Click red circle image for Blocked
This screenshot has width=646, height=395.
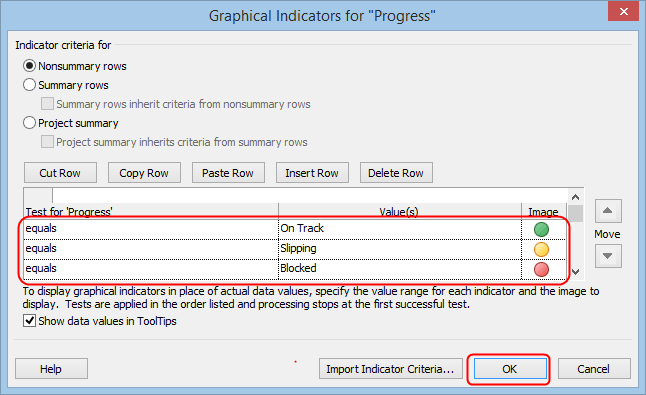(541, 269)
